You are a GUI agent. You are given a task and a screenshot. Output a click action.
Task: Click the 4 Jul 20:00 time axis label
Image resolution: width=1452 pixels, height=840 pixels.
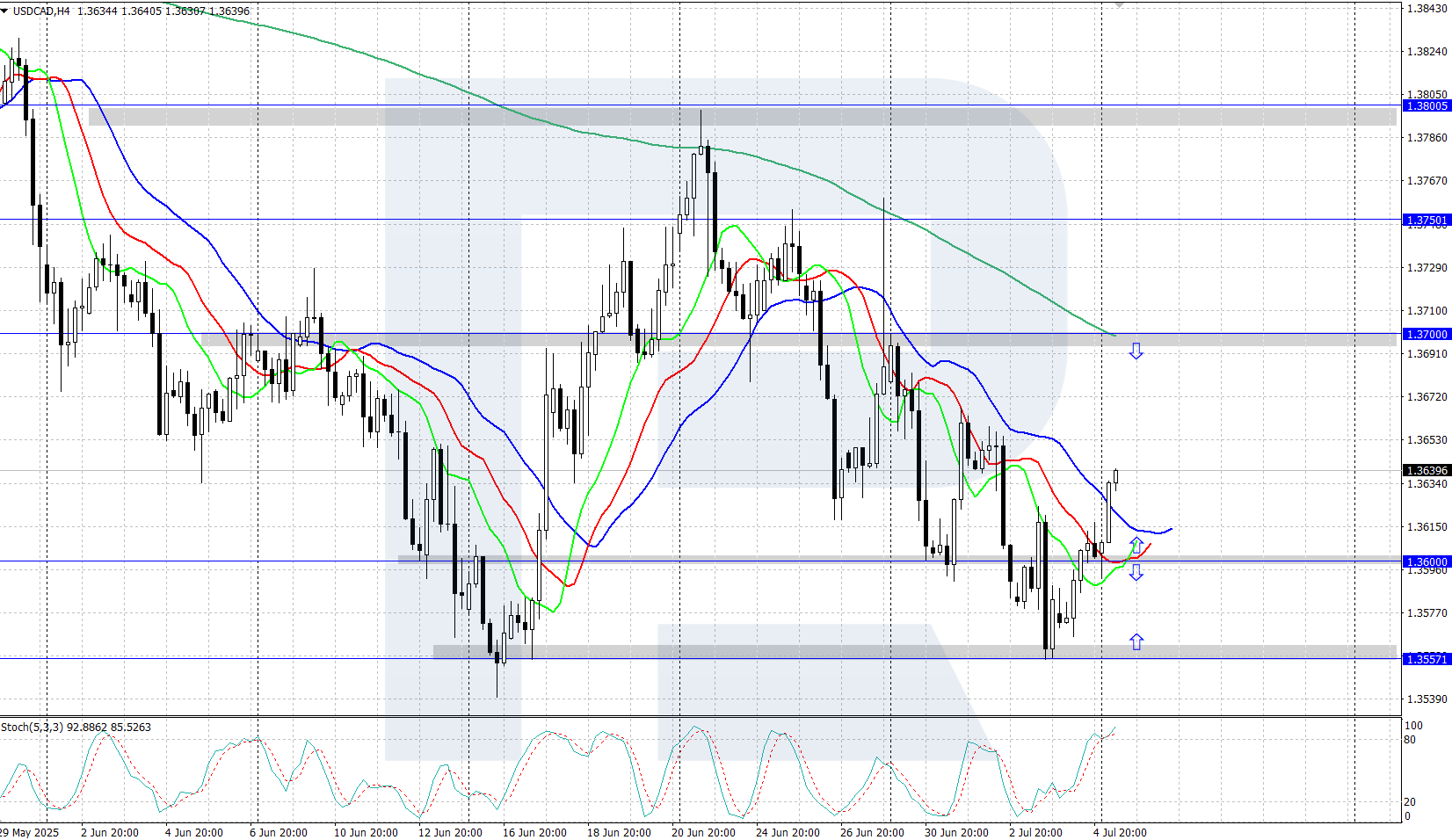coord(1120,832)
